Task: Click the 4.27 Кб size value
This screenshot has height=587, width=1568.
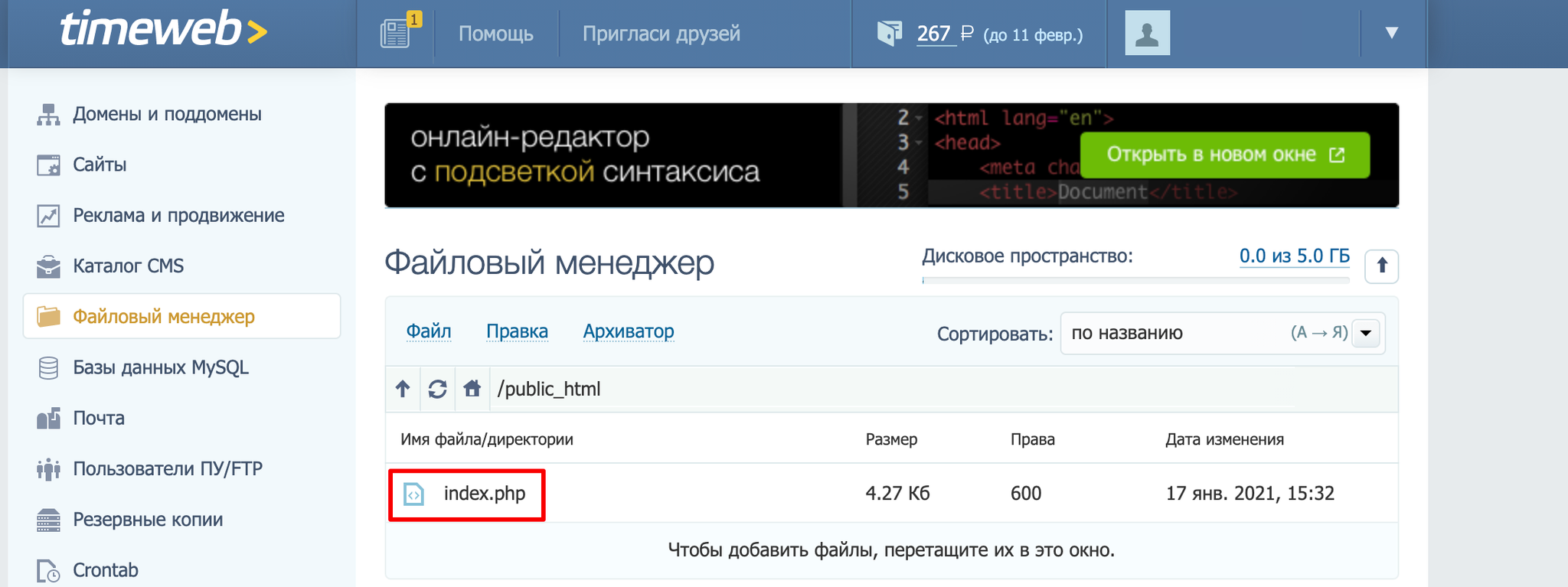Action: coord(897,494)
